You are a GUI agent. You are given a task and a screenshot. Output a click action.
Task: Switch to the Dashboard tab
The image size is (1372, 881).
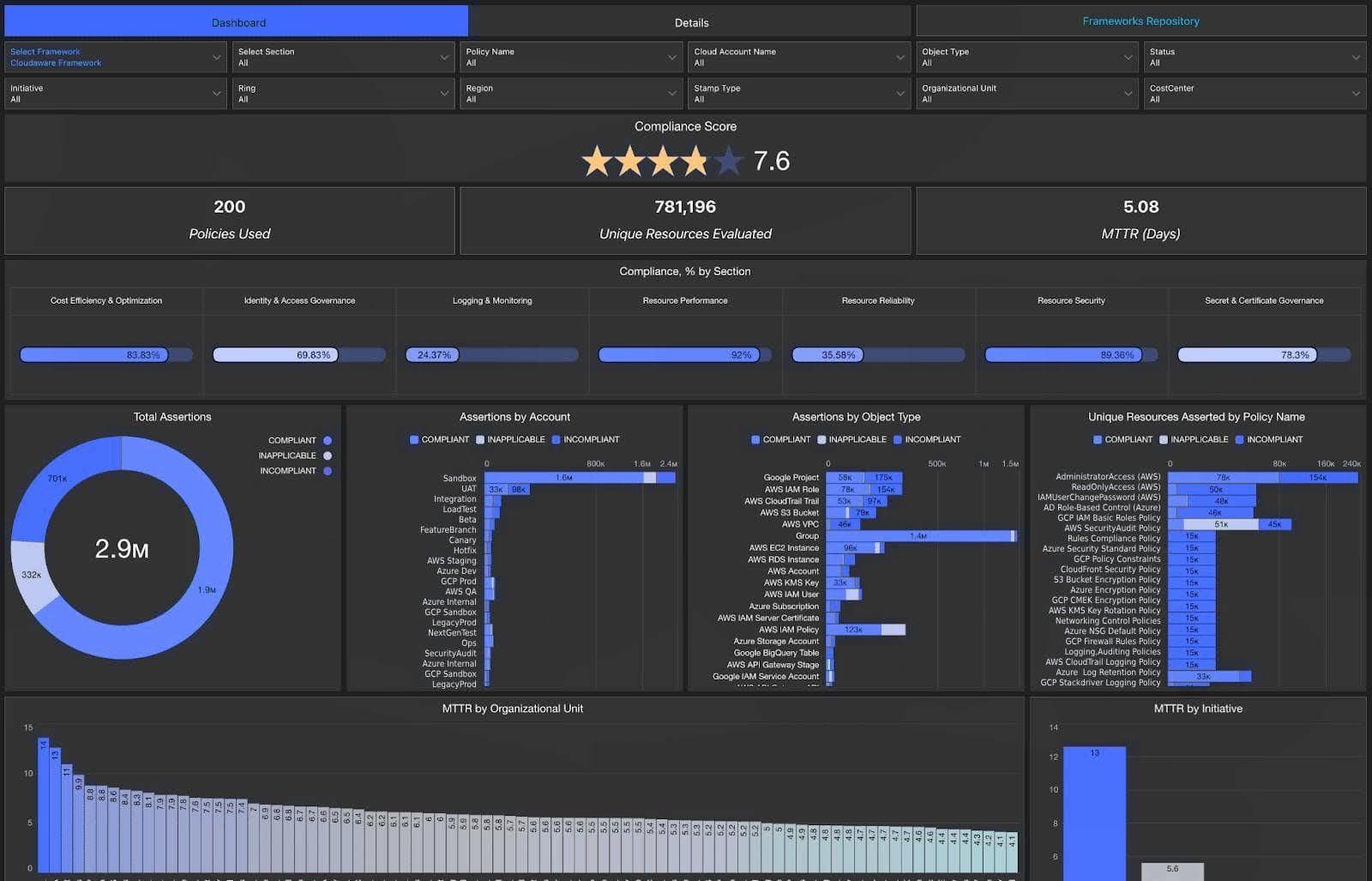(238, 22)
